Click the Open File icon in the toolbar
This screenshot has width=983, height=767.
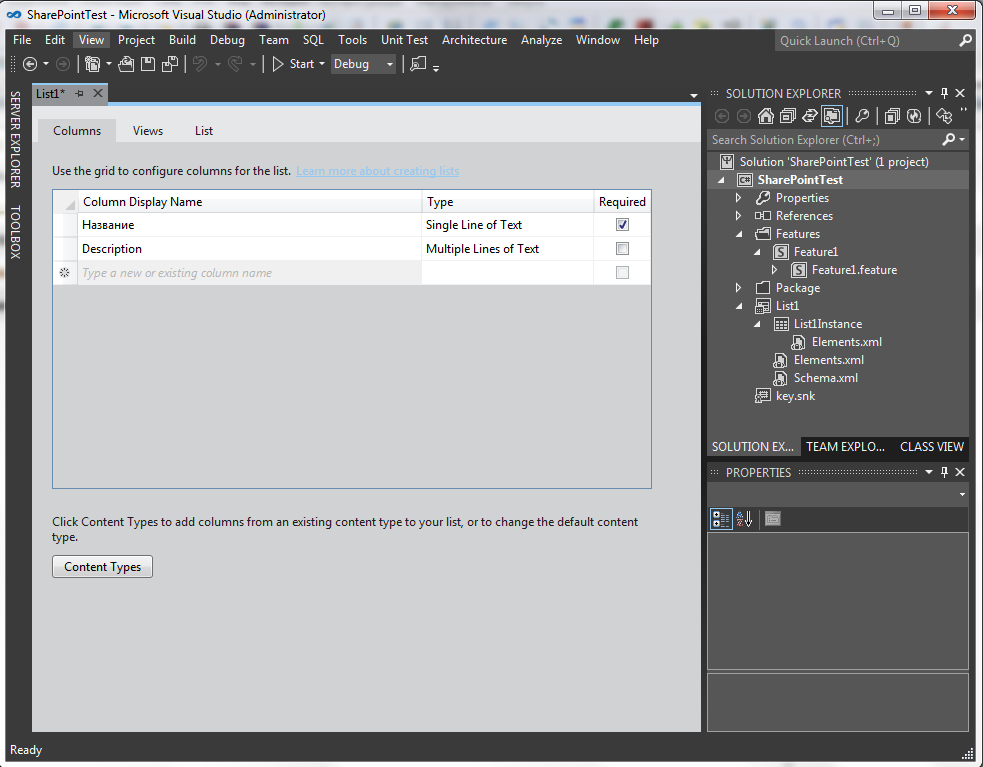[126, 63]
